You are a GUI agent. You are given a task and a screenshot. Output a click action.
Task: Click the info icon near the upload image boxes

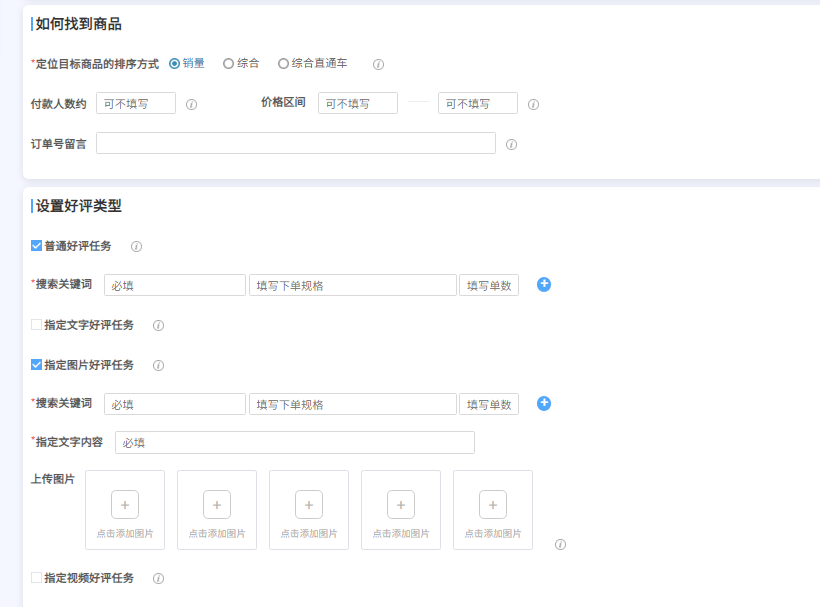tap(561, 545)
